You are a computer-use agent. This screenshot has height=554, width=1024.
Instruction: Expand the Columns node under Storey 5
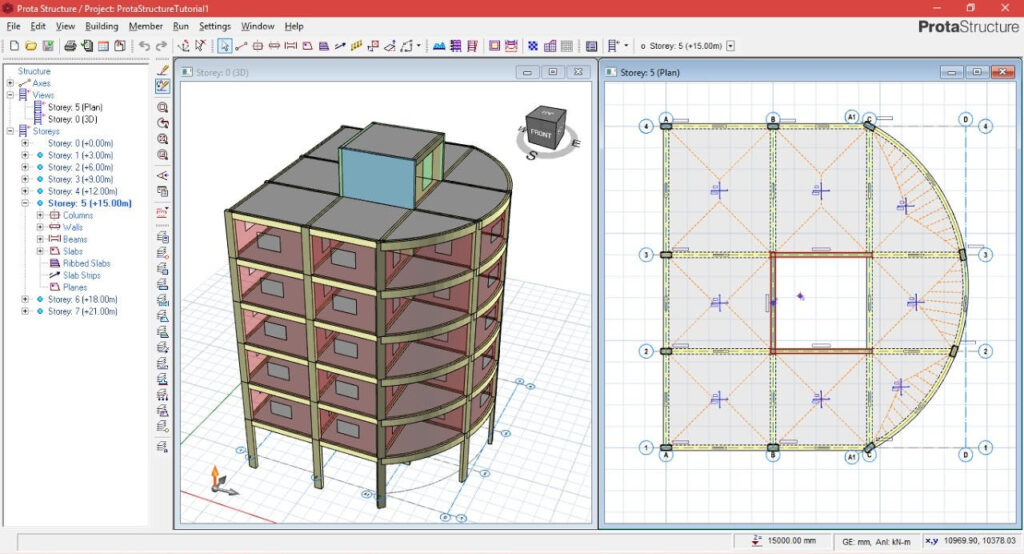(40, 215)
